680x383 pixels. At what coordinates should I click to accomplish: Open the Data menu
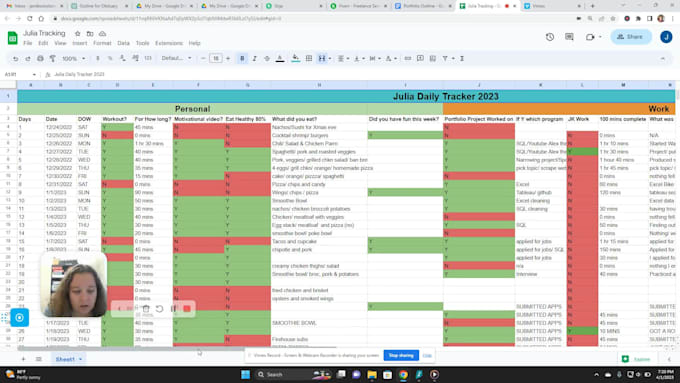click(x=123, y=43)
